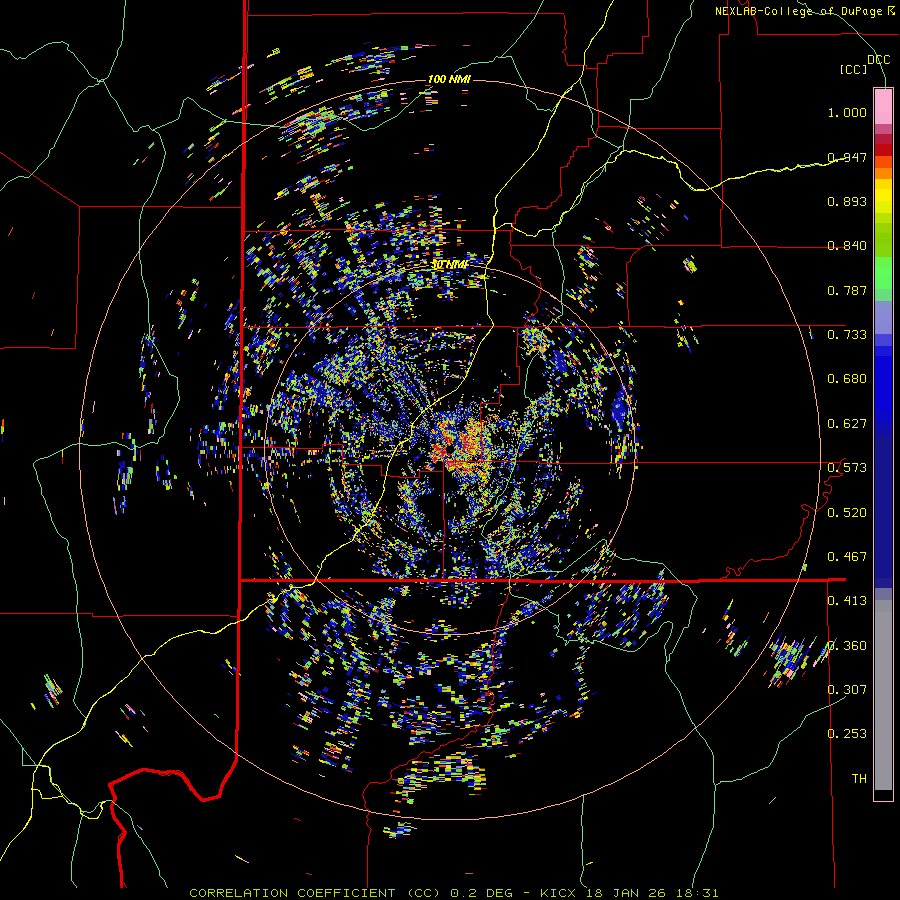Click the 0.413 scale value

coord(847,601)
